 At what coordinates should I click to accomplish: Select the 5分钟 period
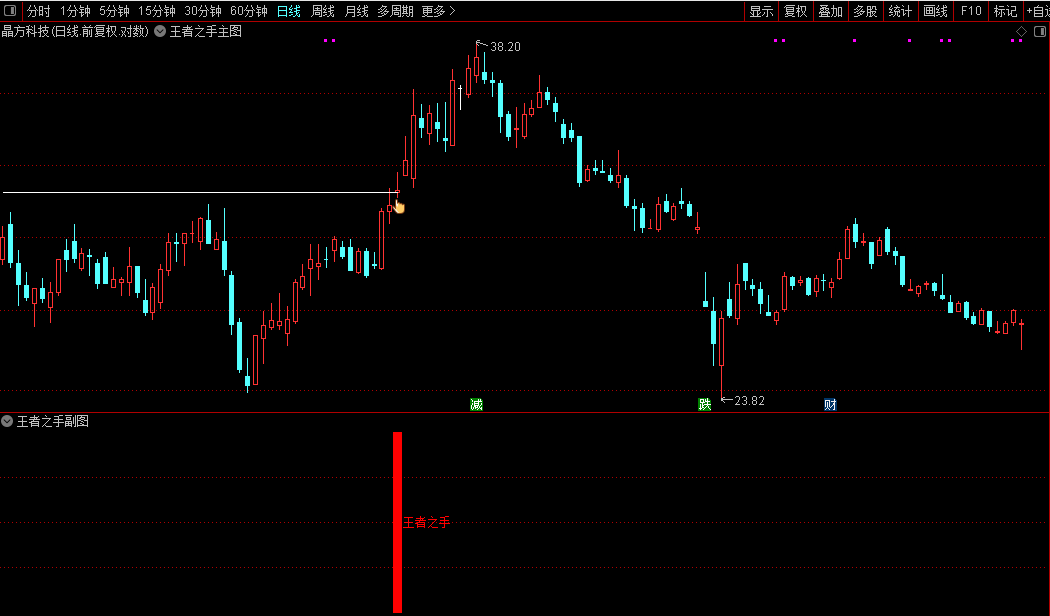click(x=115, y=11)
